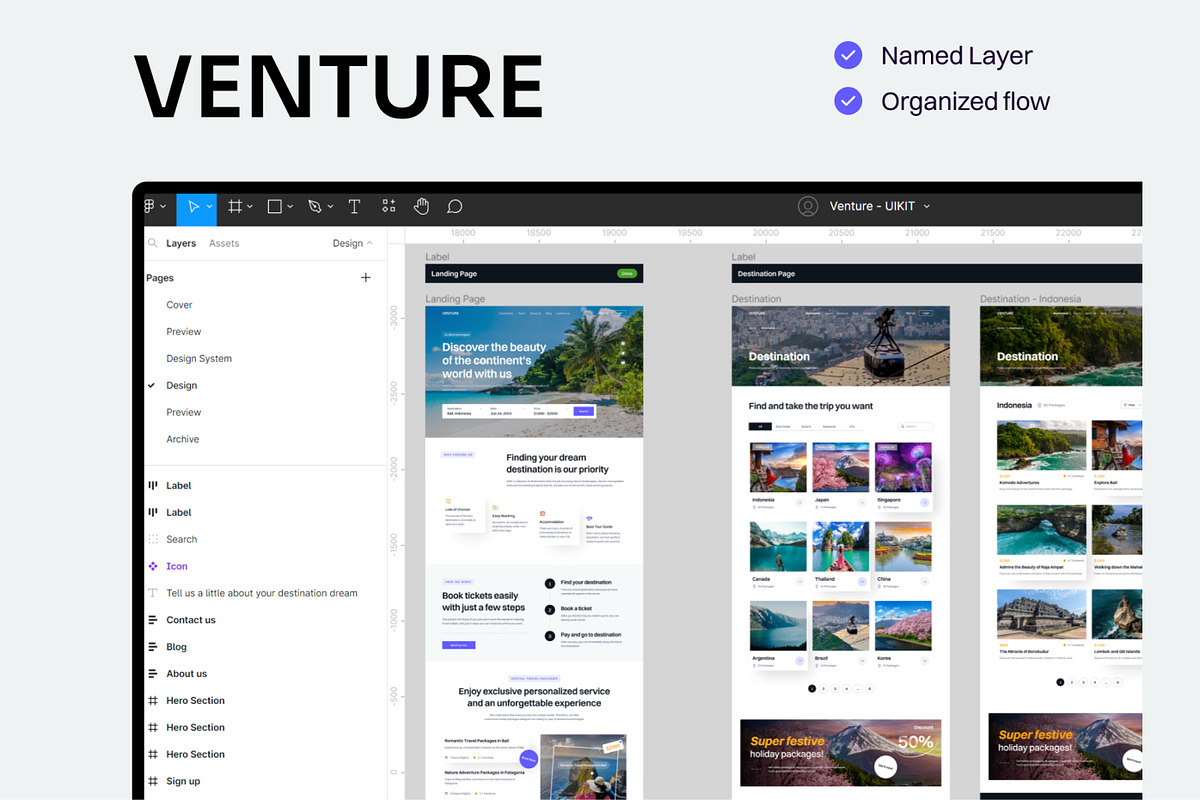This screenshot has height=800, width=1200.
Task: Click the search magnifier in the Layers panel
Action: 153,243
